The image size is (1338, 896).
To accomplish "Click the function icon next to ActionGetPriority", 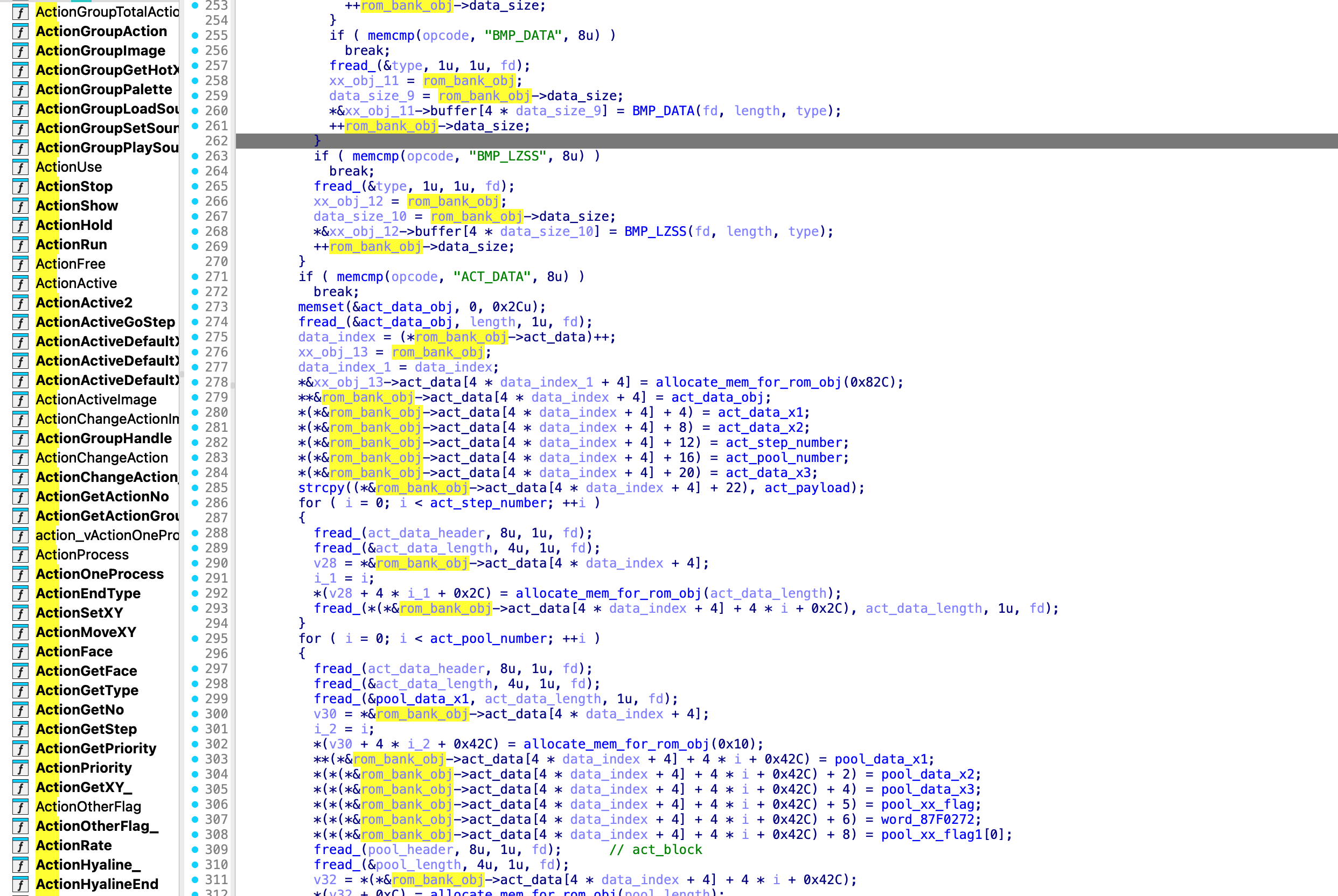I will [20, 748].
